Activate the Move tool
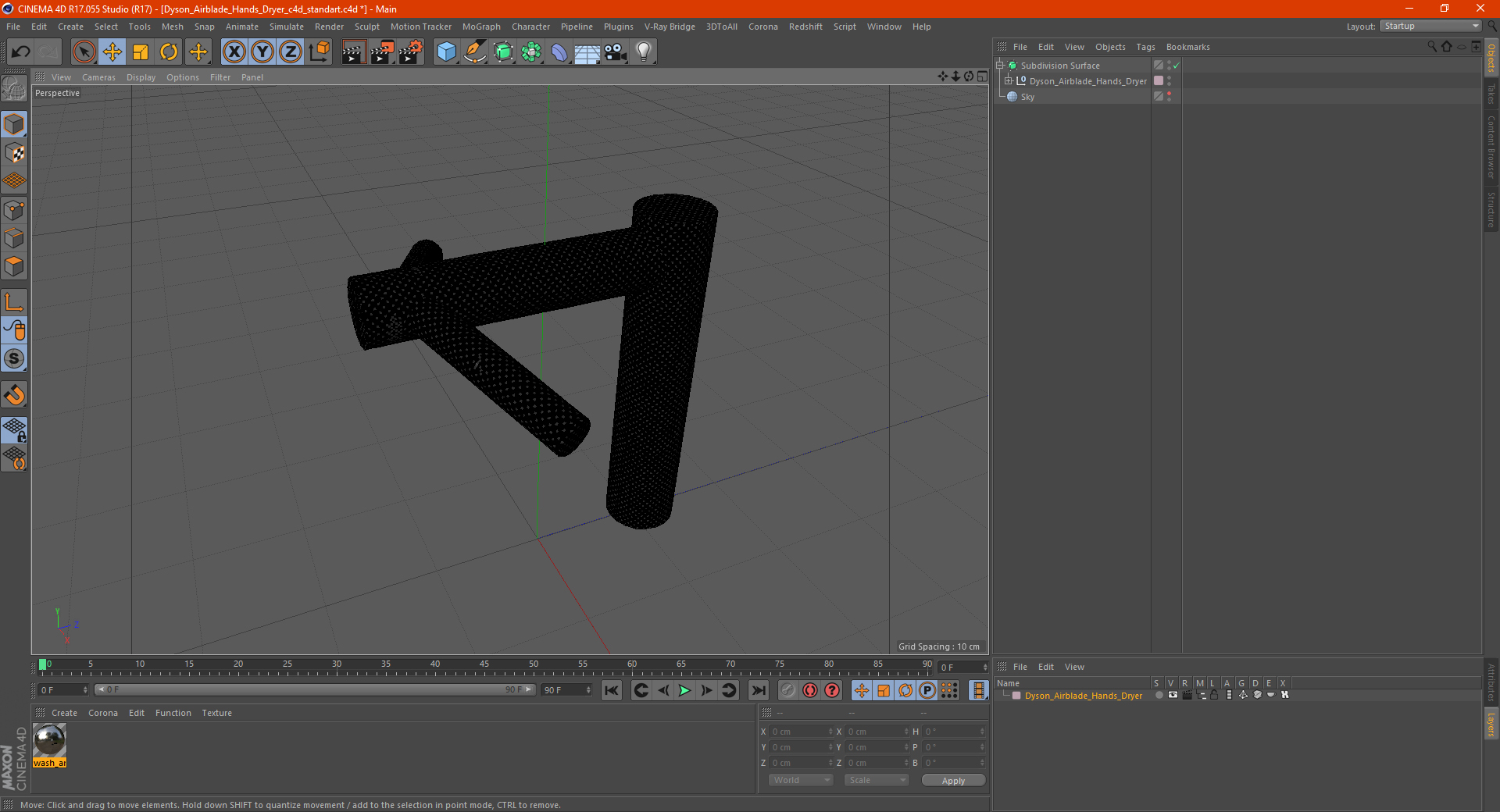 112,52
